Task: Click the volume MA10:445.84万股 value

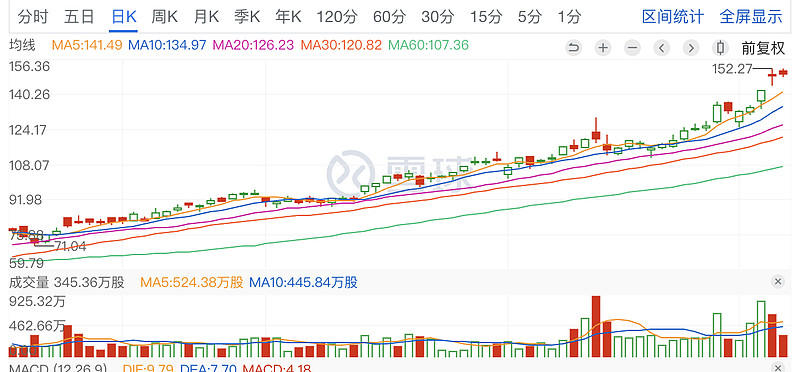Action: [303, 282]
